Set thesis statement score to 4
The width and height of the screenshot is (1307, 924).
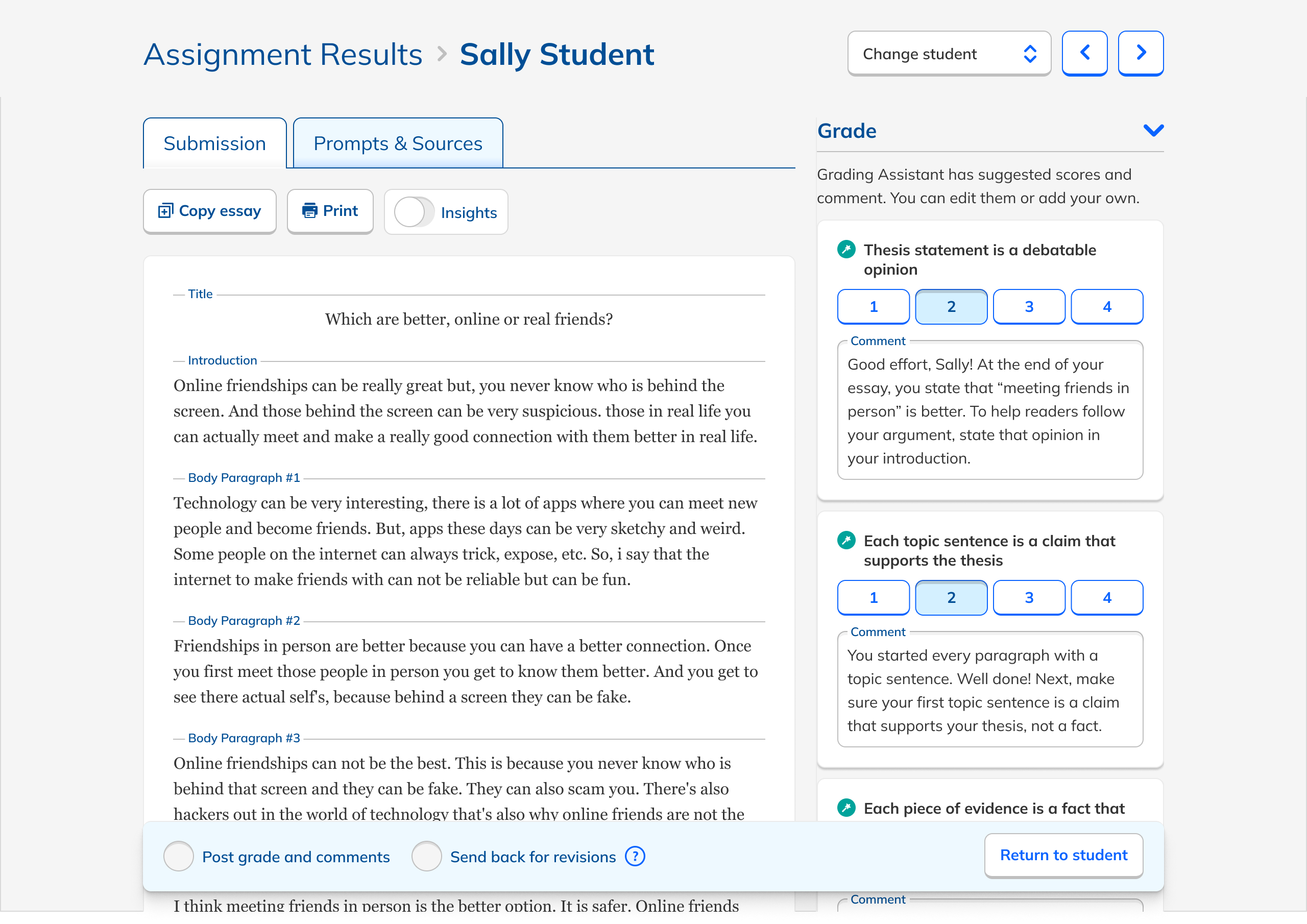(x=1107, y=307)
